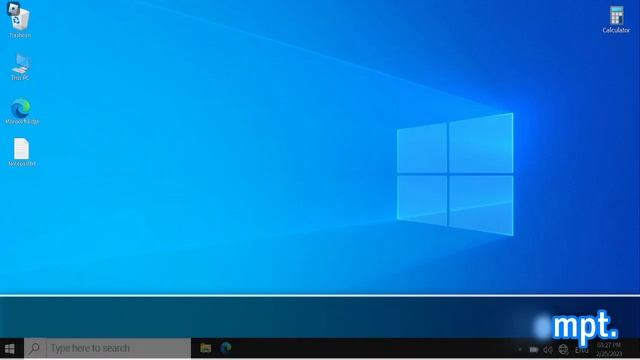Open the taskbar clock and date
This screenshot has height=360, width=640.
[609, 349]
